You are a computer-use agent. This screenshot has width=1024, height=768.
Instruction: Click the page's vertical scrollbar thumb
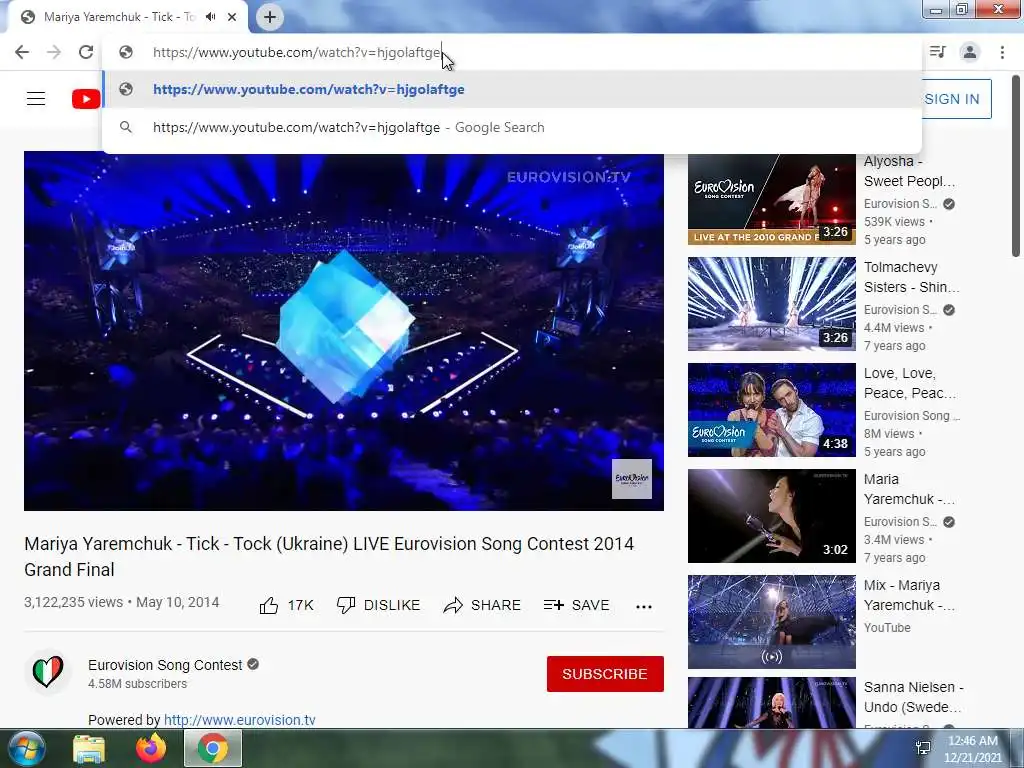coord(1016,167)
